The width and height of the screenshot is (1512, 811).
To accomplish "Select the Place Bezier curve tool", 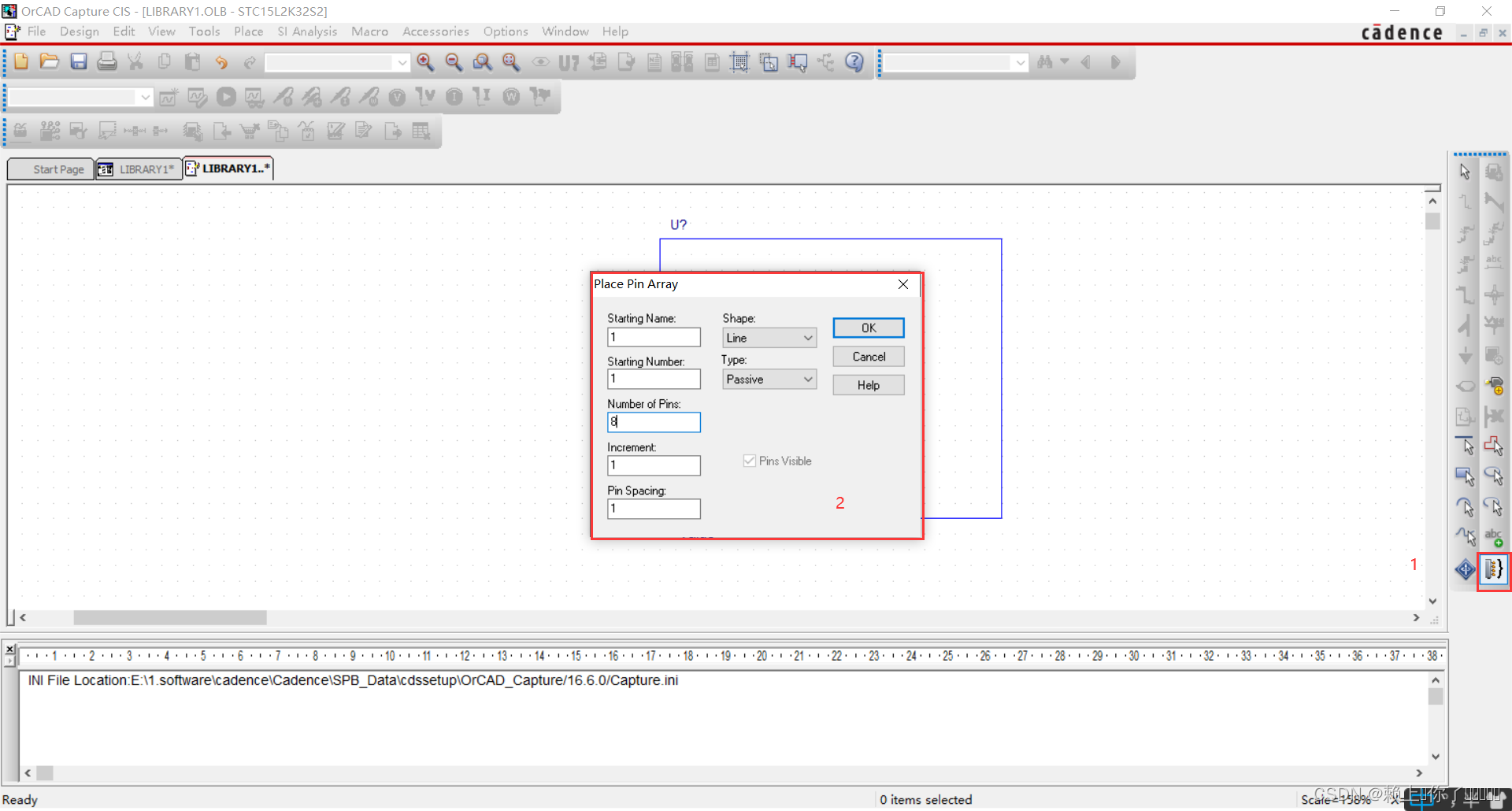I will 1465,538.
